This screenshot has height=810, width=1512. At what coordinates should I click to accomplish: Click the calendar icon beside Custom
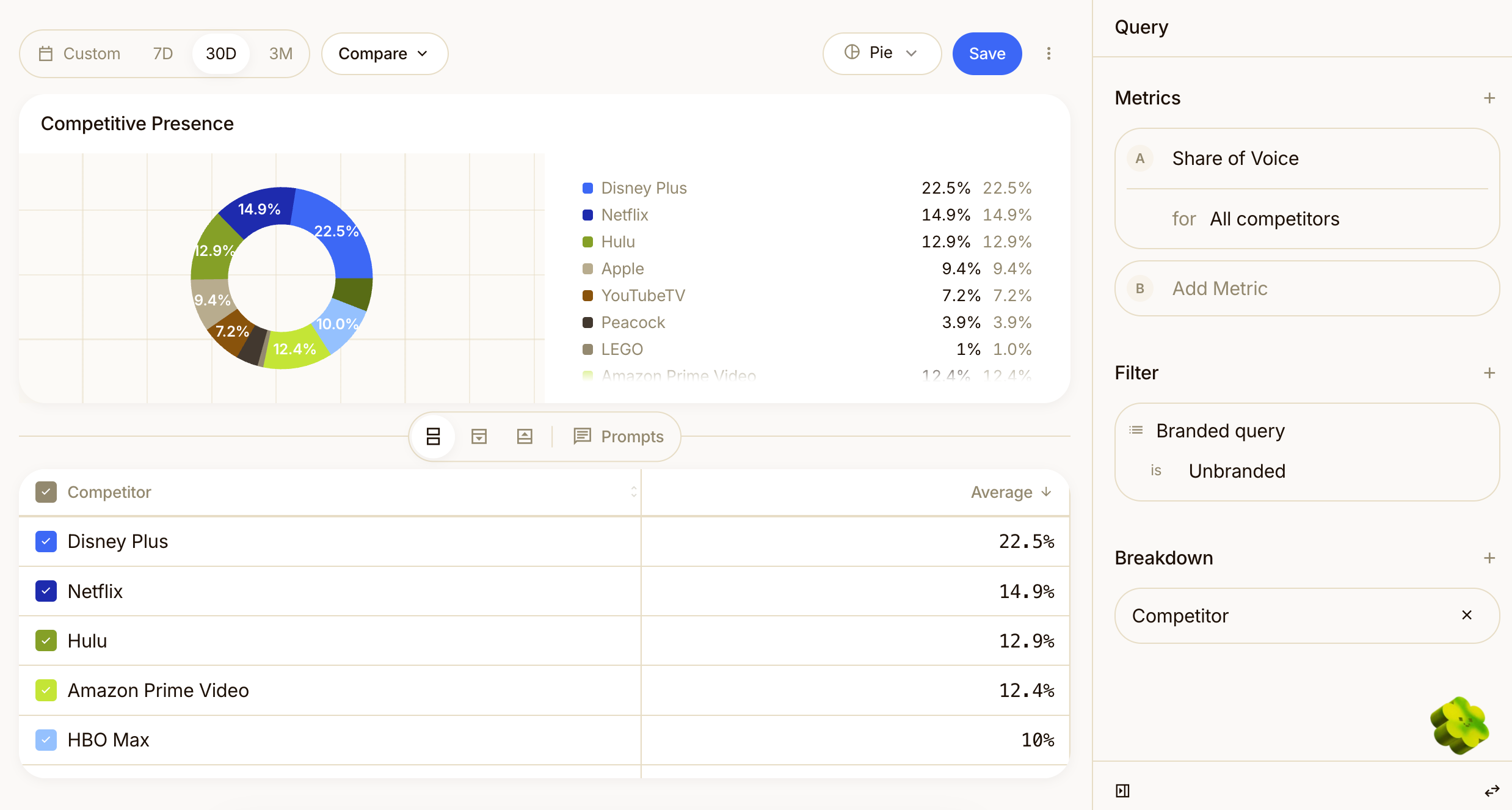tap(46, 54)
